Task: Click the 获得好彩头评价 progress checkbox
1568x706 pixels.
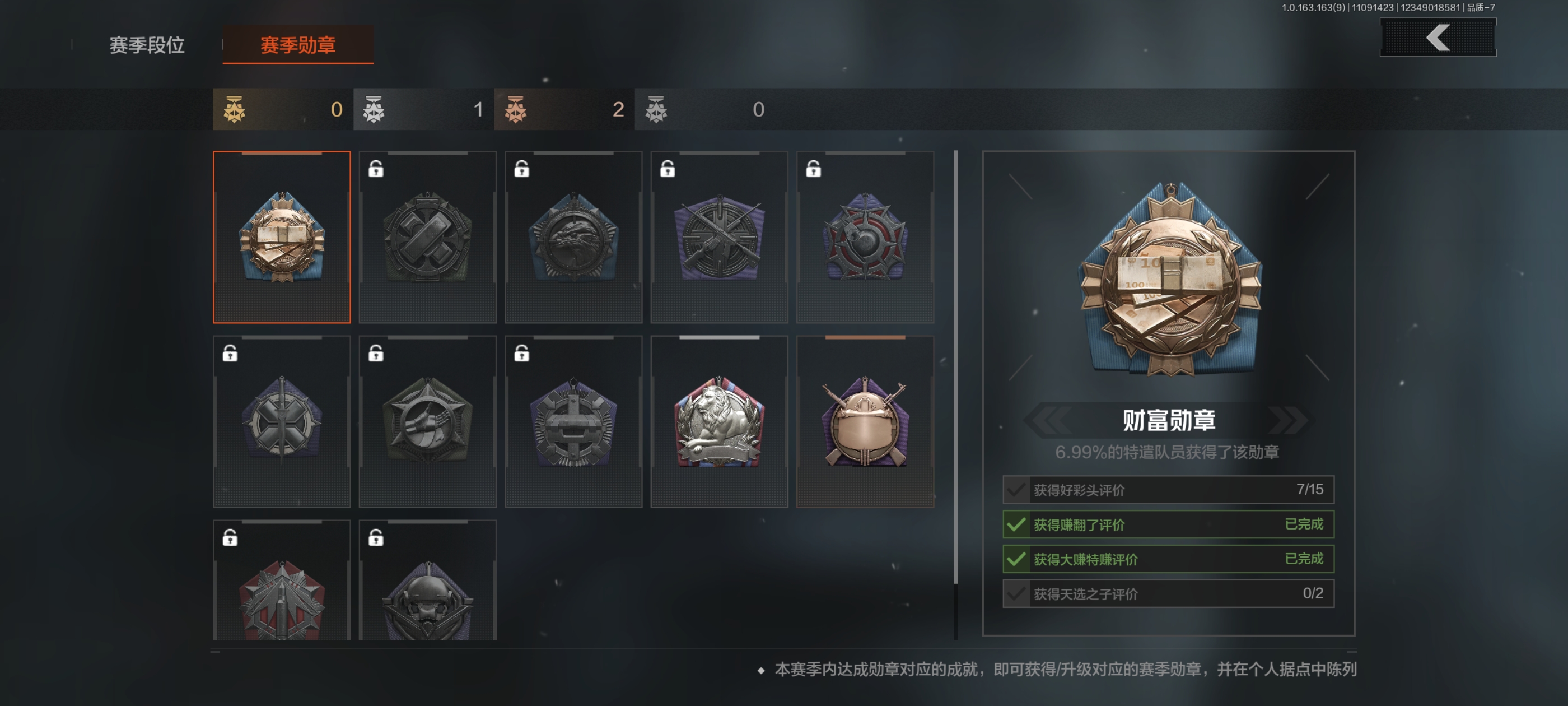Action: coord(1016,490)
